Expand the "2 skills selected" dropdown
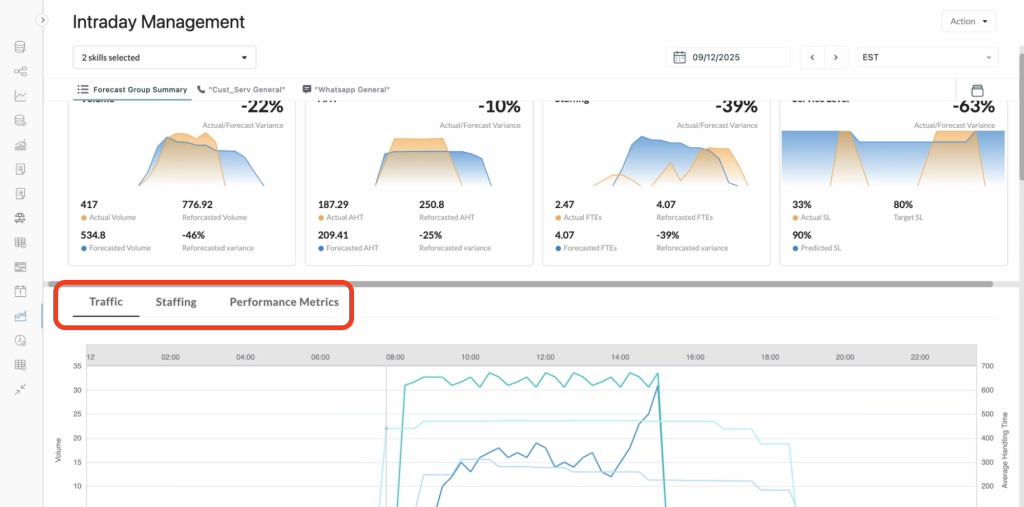Image resolution: width=1024 pixels, height=507 pixels. tap(164, 58)
